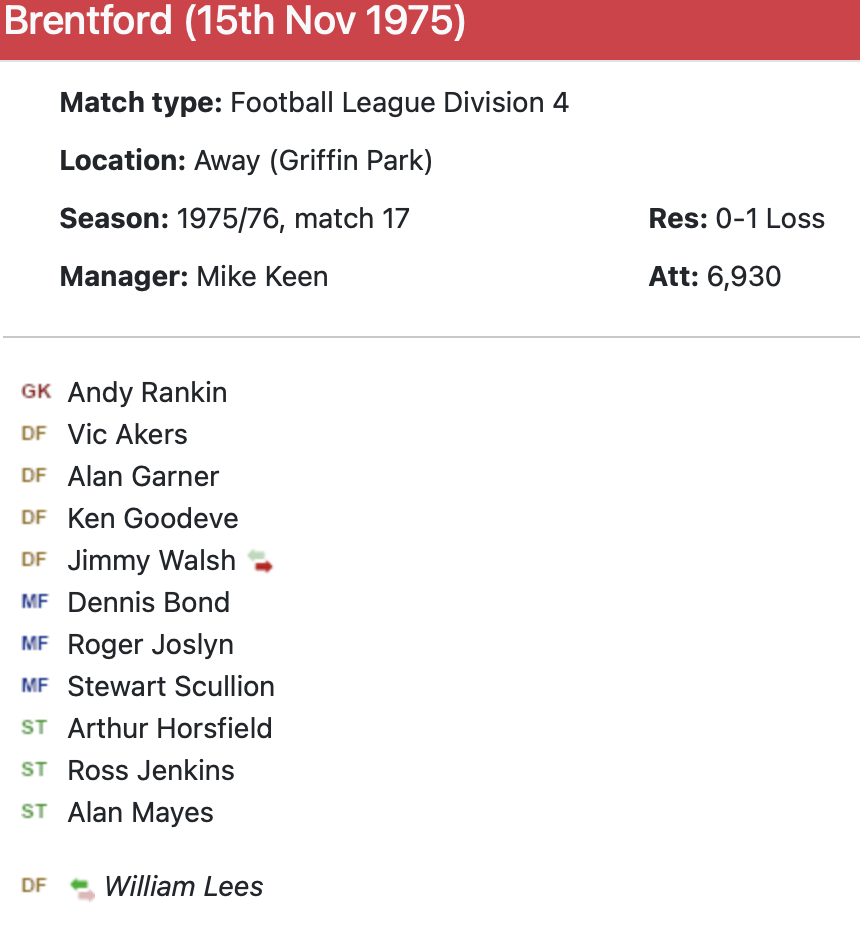Click Alan Garner in the lineup

[x=143, y=476]
